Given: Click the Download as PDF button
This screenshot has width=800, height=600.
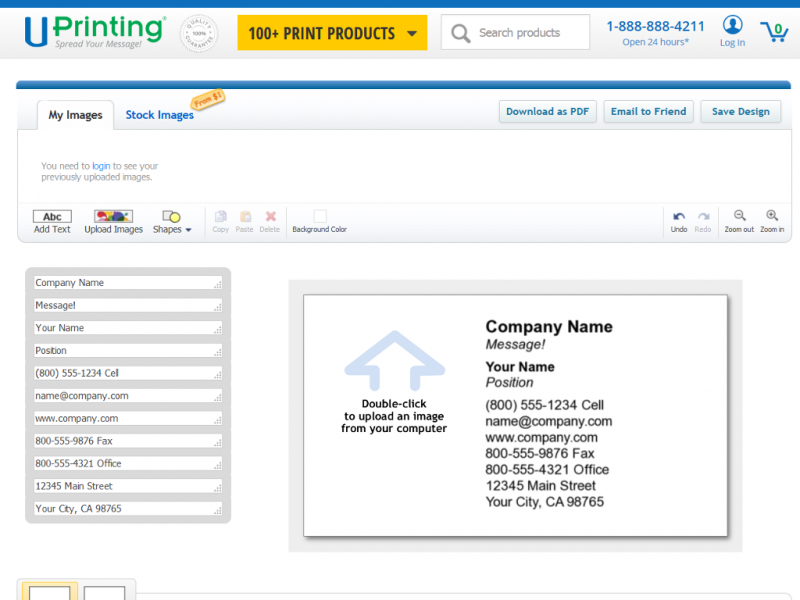Looking at the screenshot, I should (x=547, y=111).
